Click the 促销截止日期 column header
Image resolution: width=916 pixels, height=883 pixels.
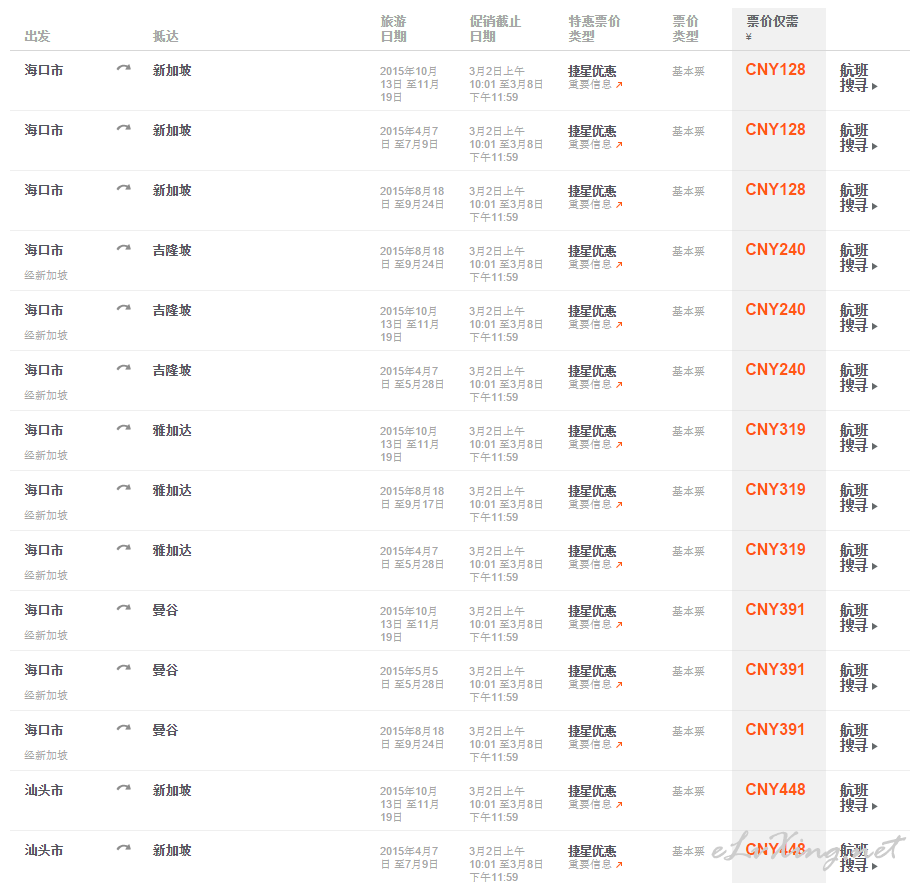click(495, 29)
